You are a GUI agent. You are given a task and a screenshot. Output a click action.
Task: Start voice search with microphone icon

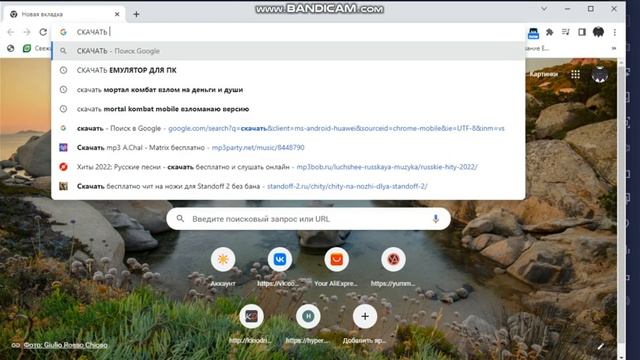click(x=436, y=219)
